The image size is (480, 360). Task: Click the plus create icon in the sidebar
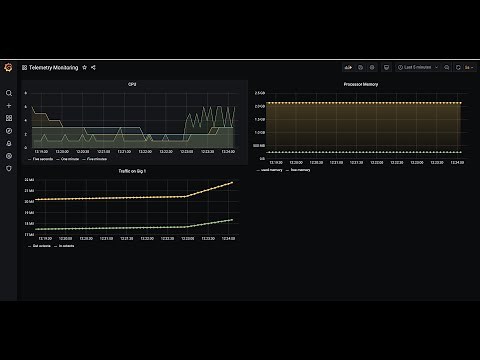9,106
